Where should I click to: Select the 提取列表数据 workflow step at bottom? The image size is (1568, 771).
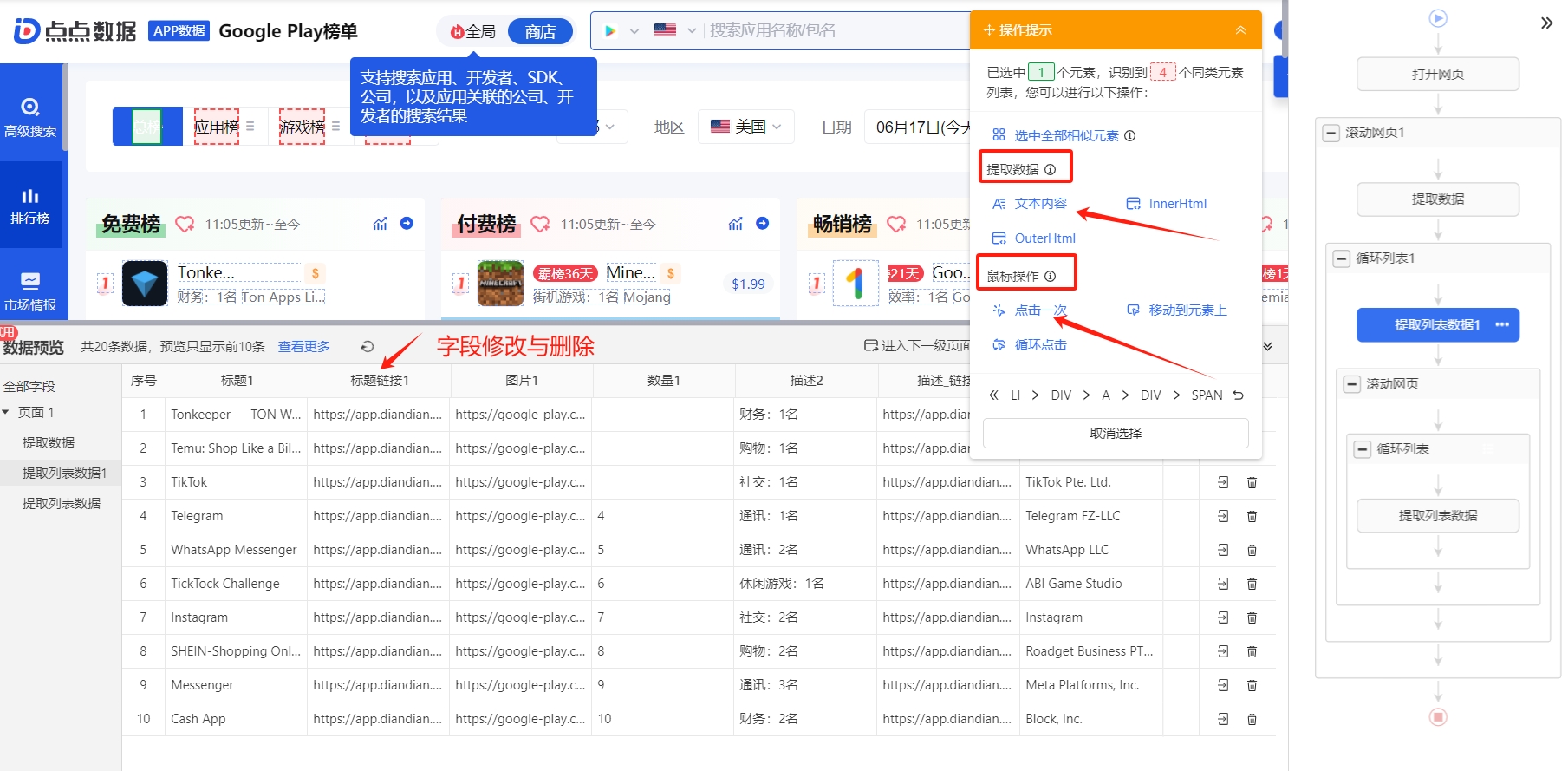[1438, 515]
